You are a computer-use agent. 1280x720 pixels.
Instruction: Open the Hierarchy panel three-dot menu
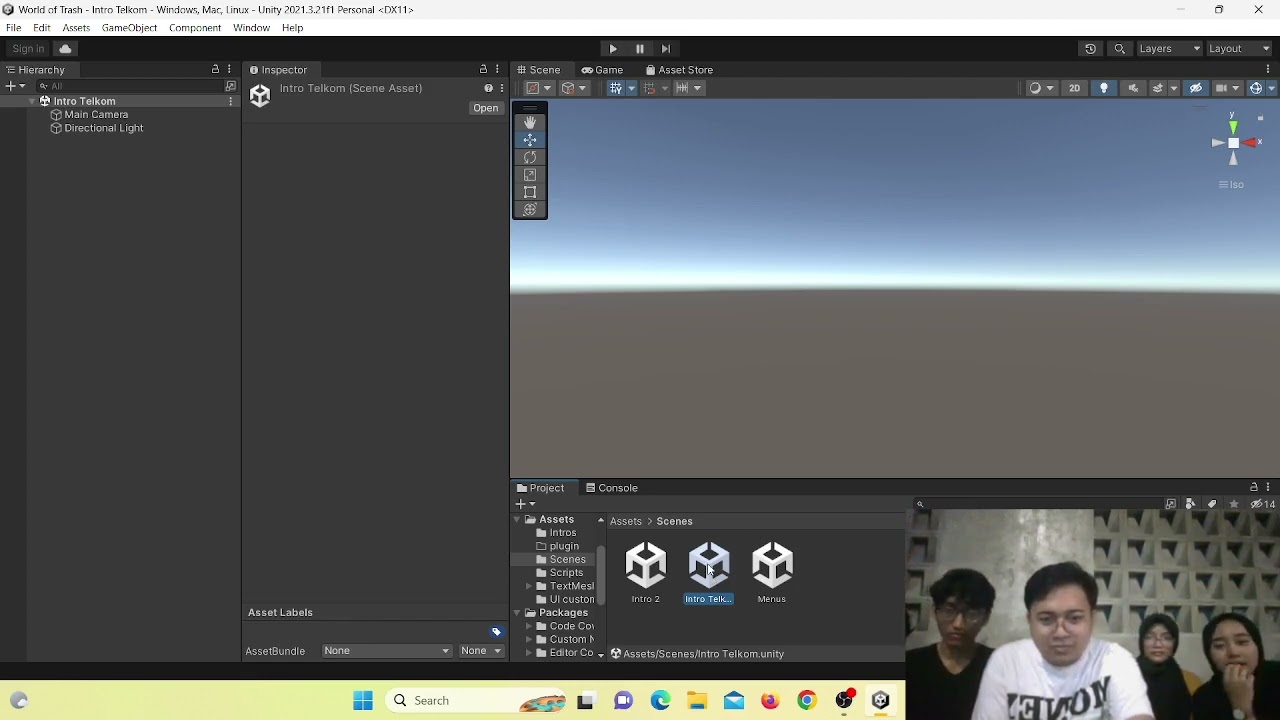tap(229, 70)
